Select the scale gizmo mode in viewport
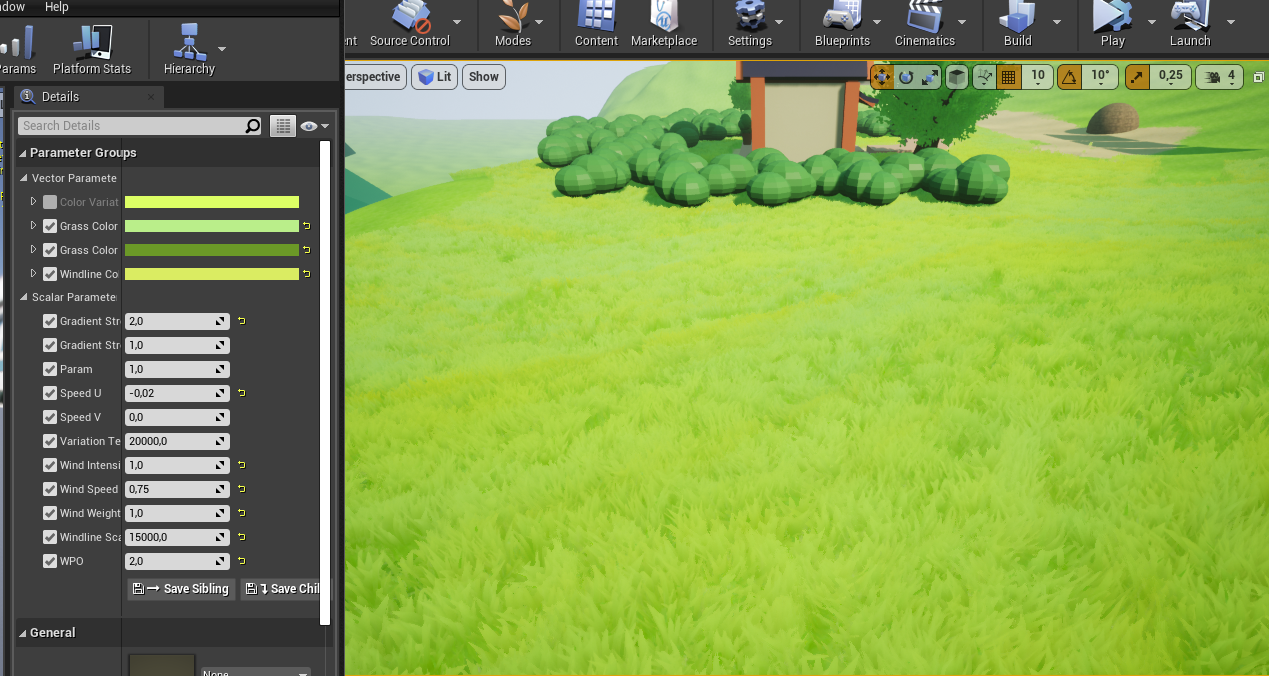The width and height of the screenshot is (1269, 676). [x=930, y=76]
